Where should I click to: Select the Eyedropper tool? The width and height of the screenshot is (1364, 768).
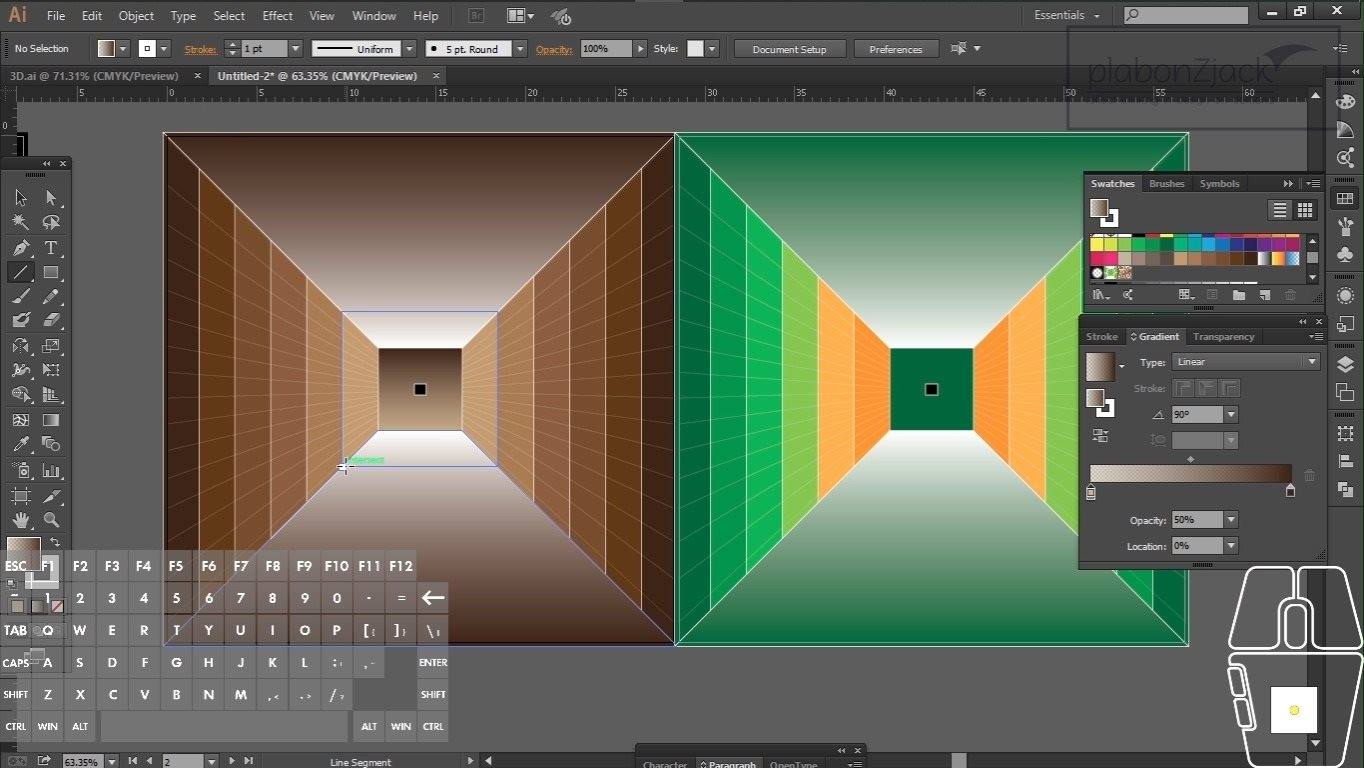21,445
